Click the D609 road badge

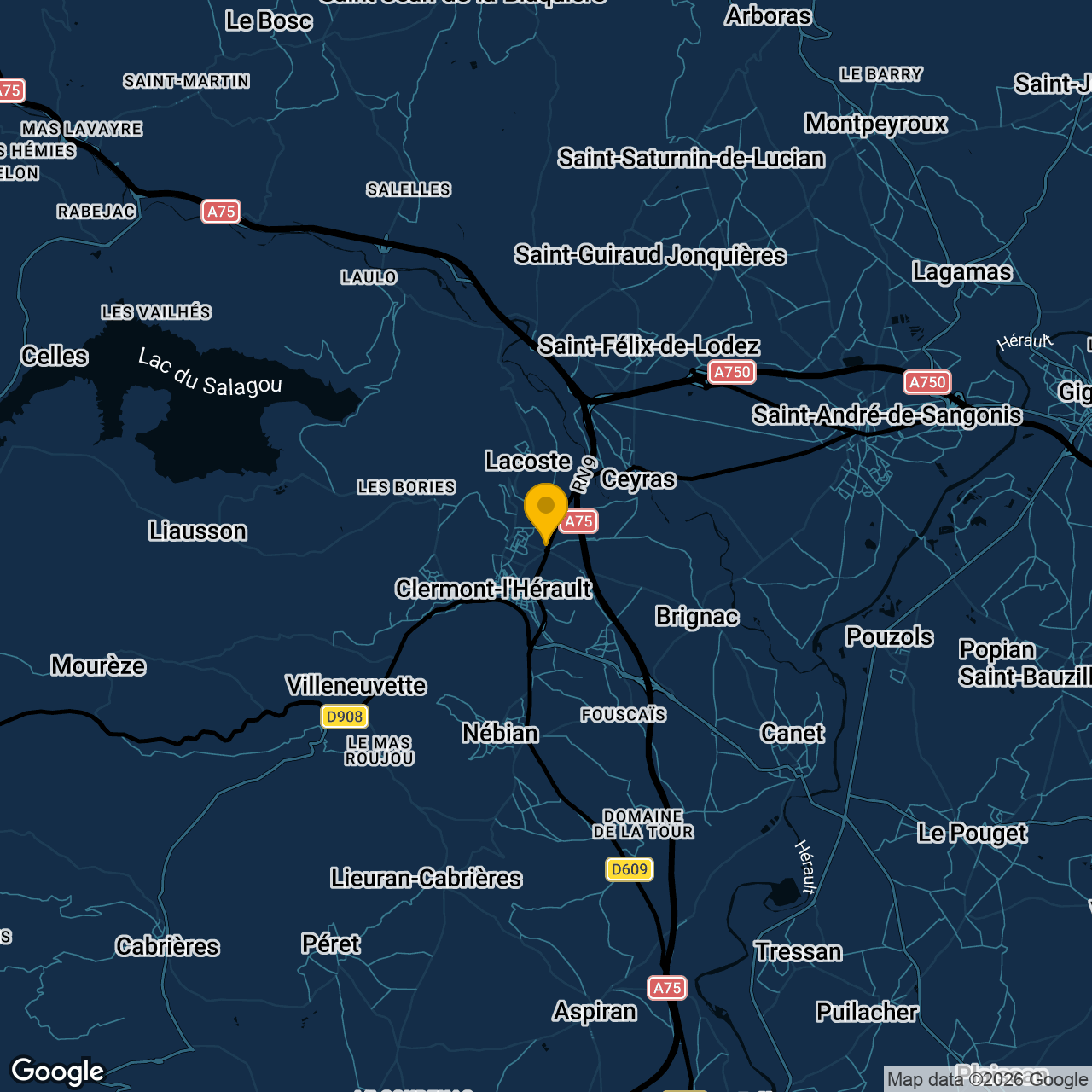[x=629, y=870]
